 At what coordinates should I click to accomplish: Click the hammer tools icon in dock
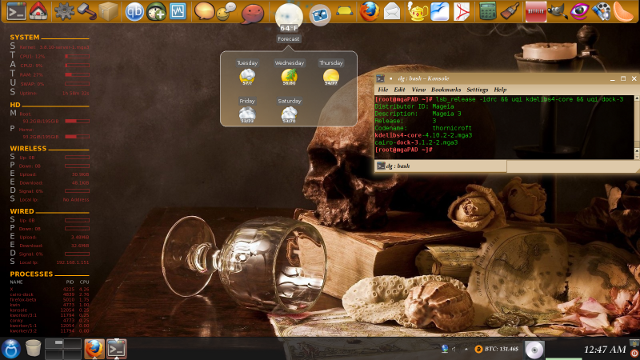point(86,11)
